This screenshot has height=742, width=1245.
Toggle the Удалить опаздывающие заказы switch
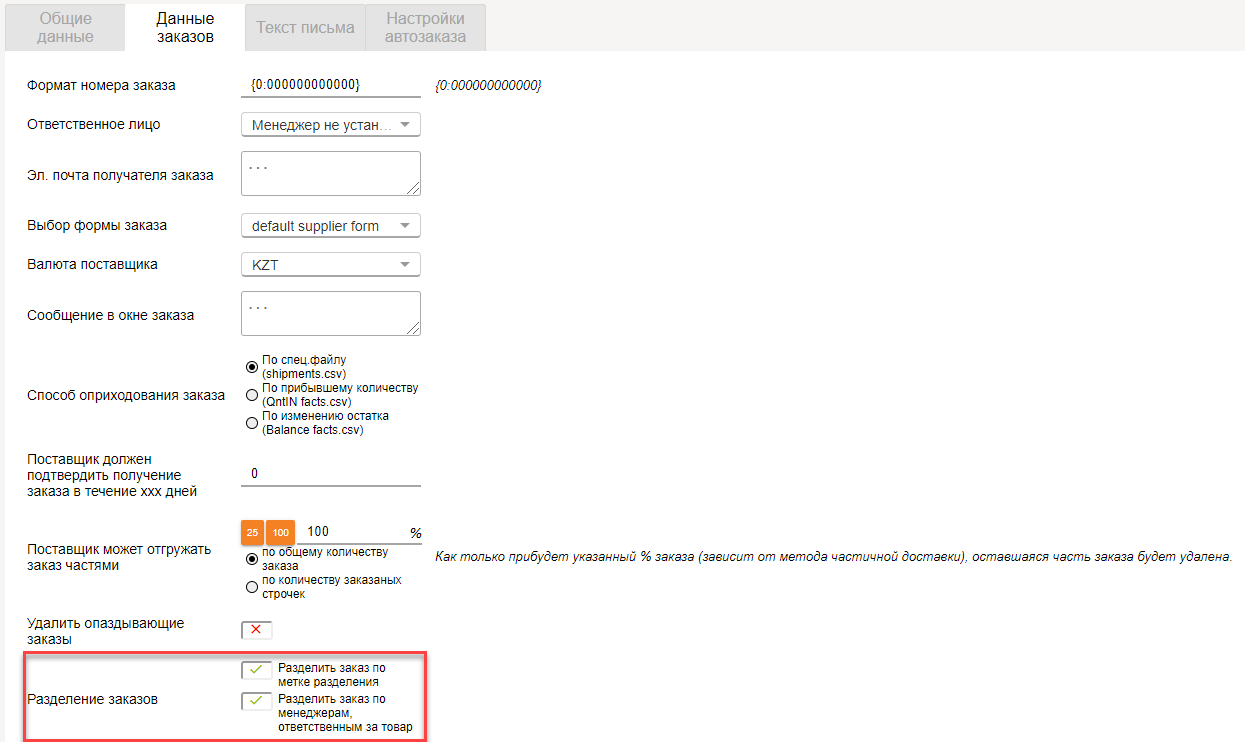coord(256,630)
